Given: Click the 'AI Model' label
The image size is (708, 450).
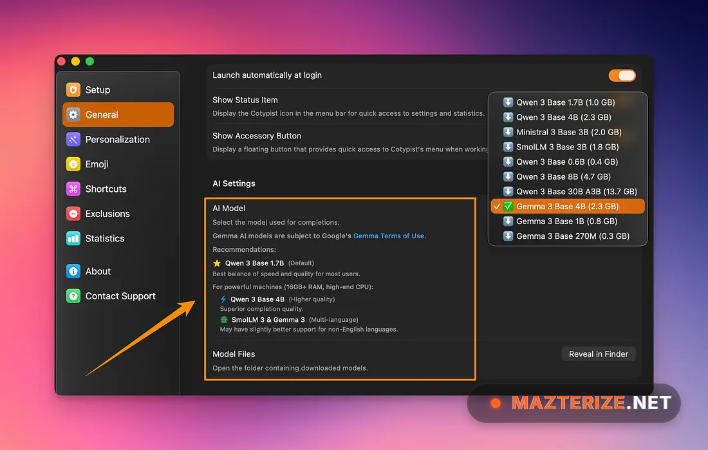Looking at the screenshot, I should [229, 208].
